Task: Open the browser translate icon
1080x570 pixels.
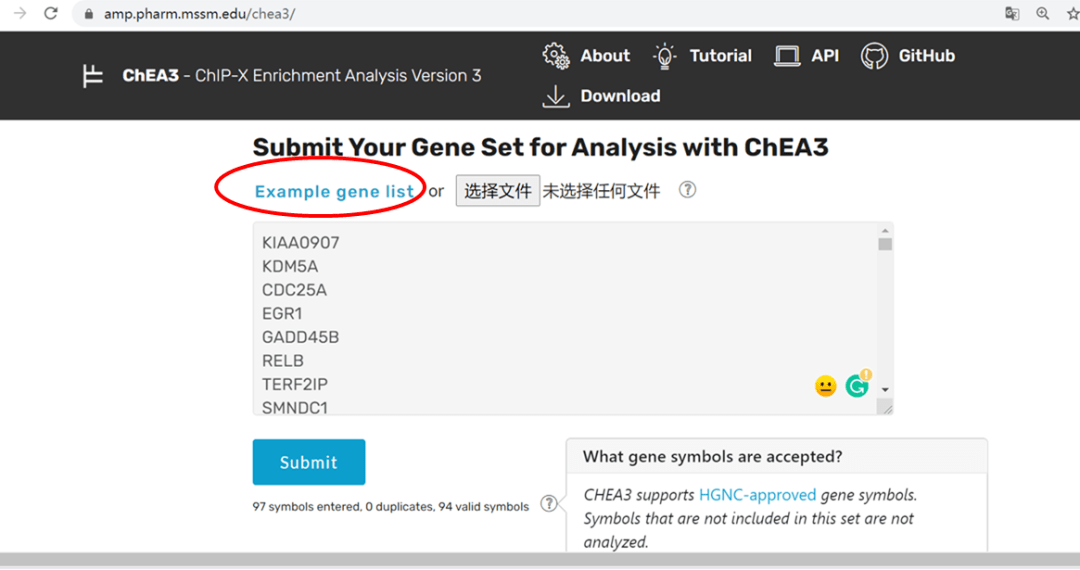Action: click(x=1012, y=14)
